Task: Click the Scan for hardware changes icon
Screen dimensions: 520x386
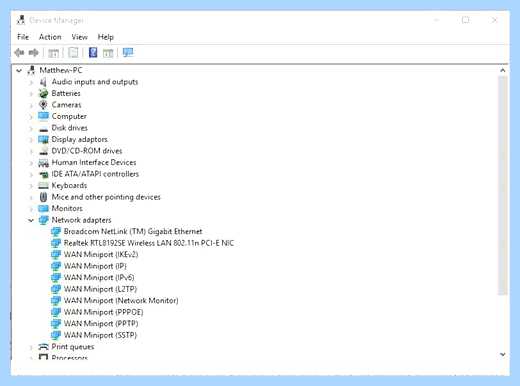Action: 128,52
